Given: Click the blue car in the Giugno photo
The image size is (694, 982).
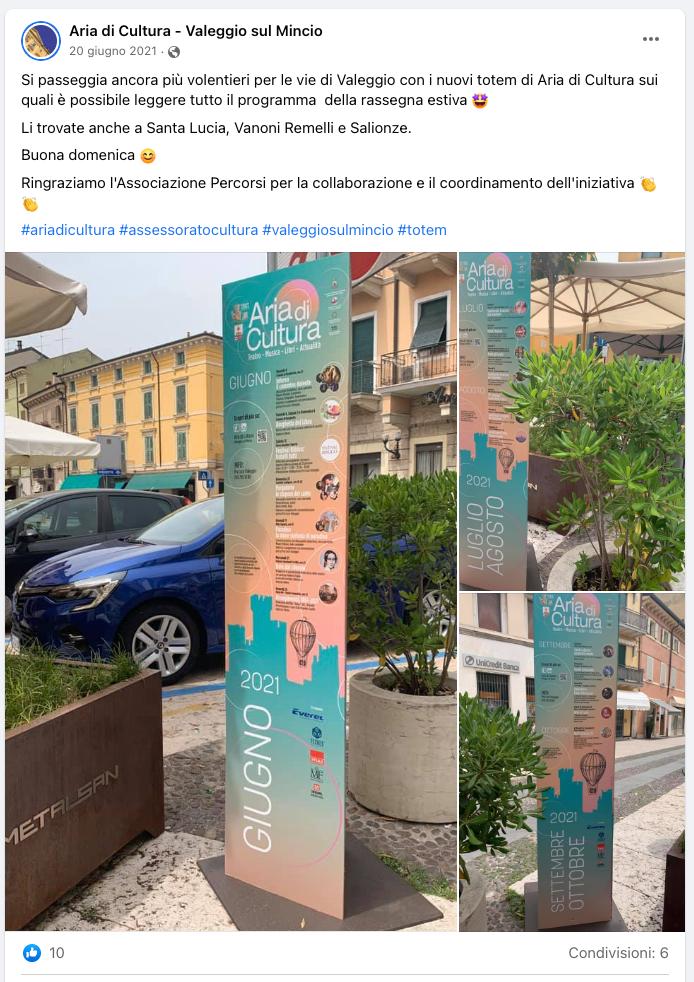Looking at the screenshot, I should (x=119, y=592).
